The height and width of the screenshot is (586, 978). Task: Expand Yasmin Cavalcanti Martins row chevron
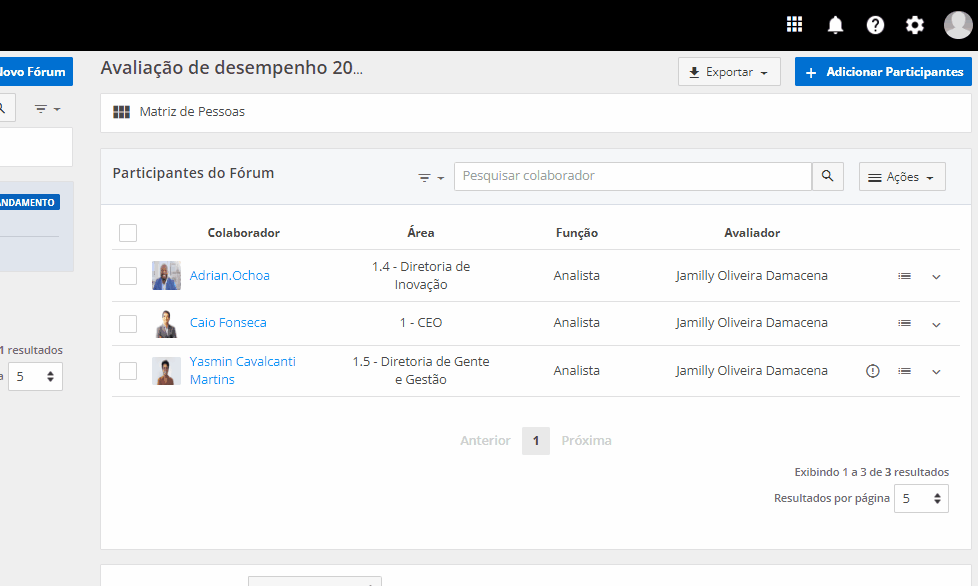[x=936, y=372]
